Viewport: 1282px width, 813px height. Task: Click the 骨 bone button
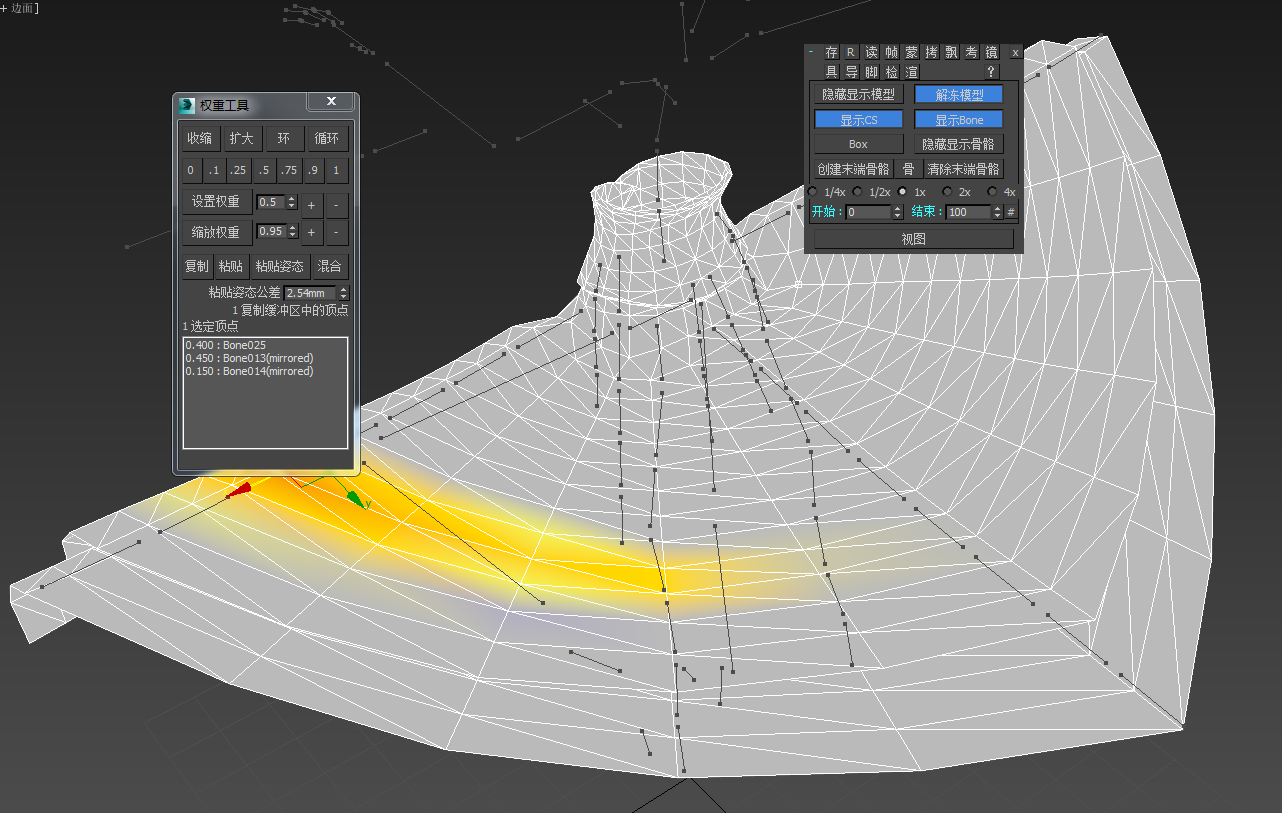point(908,169)
